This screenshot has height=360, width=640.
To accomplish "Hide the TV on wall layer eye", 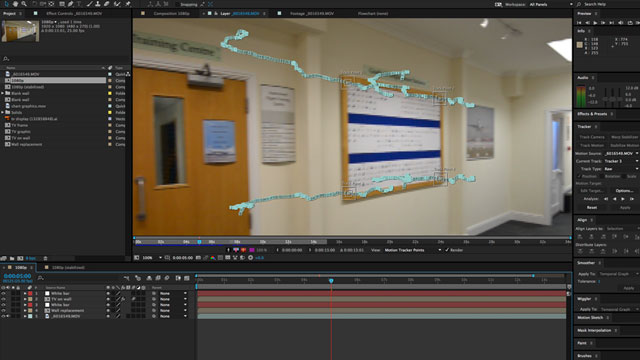I will (x=3, y=299).
